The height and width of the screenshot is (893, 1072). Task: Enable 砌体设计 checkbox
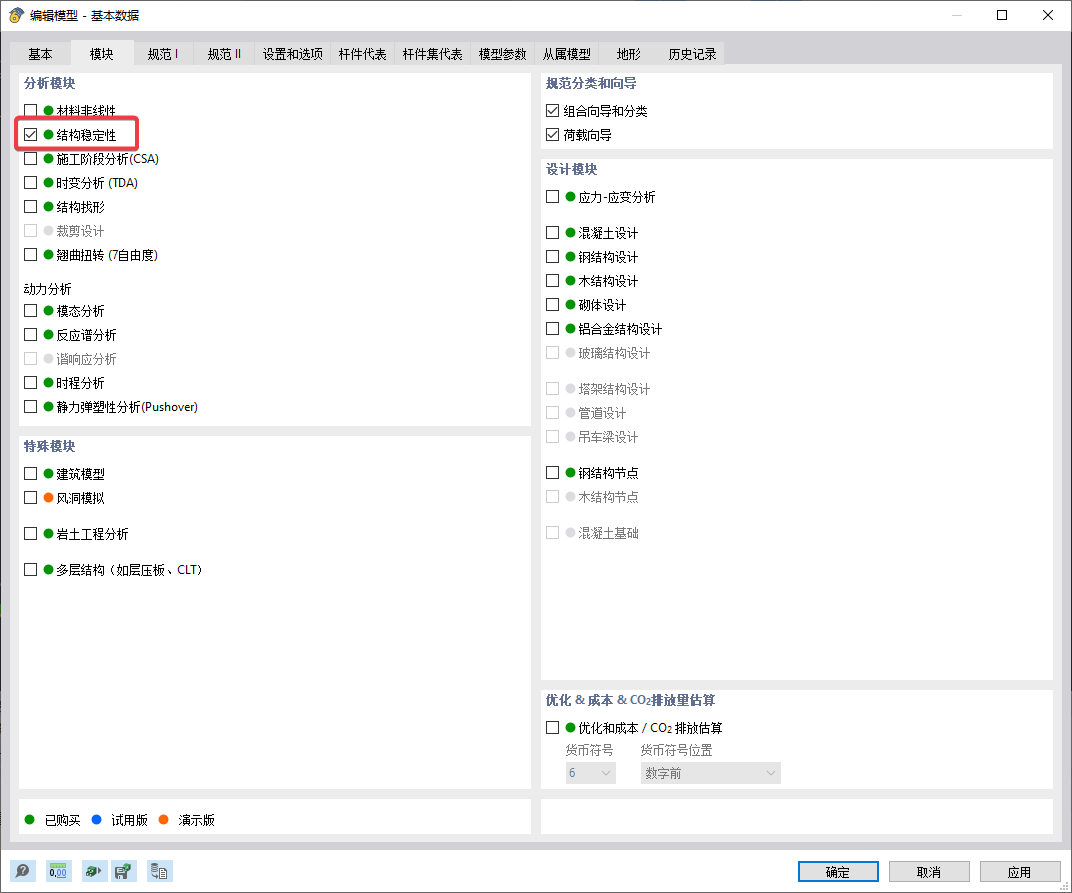tap(552, 304)
